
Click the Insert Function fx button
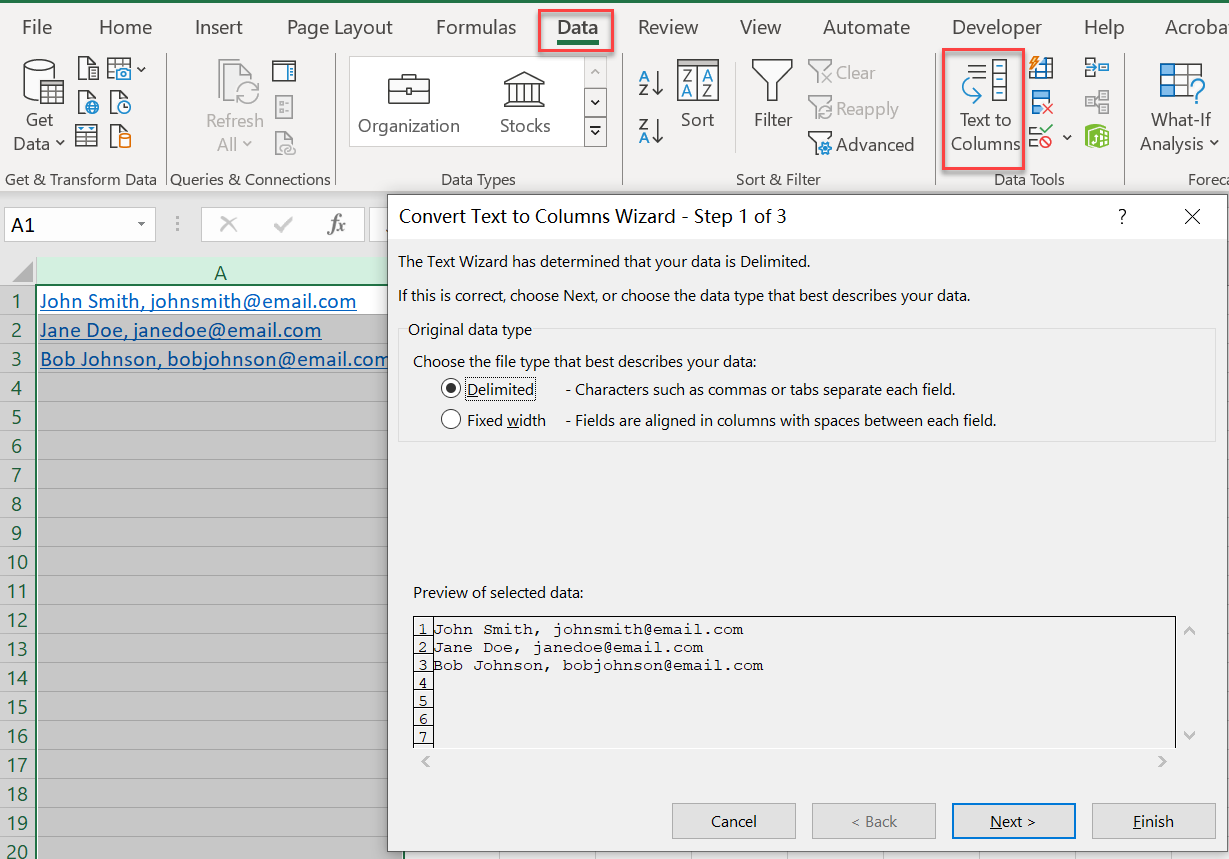[337, 225]
